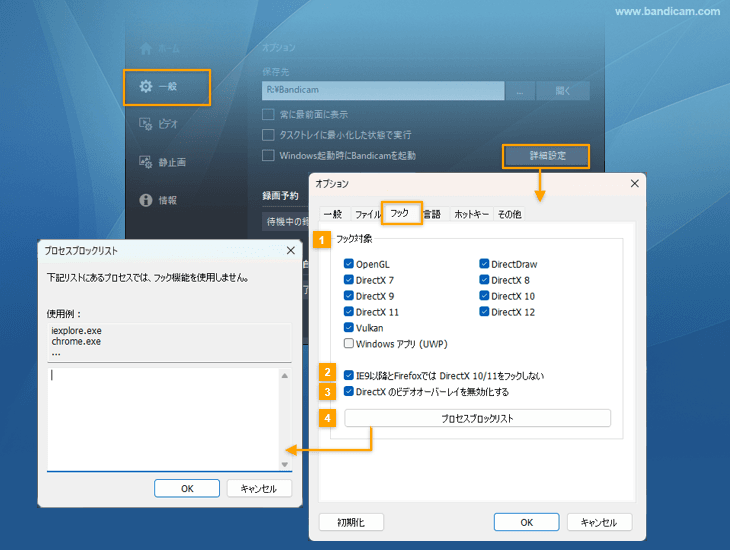Screen dimensions: 730x550
Task: Click inside the process block list text area
Action: 160,417
